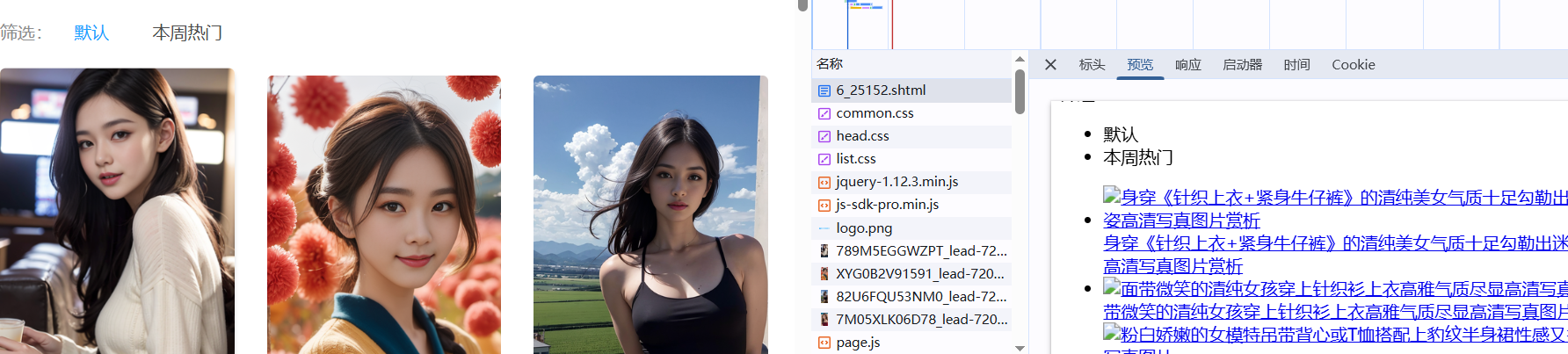
Task: Click script icon beside jquery-1.12.3.min.js
Action: coord(824,182)
